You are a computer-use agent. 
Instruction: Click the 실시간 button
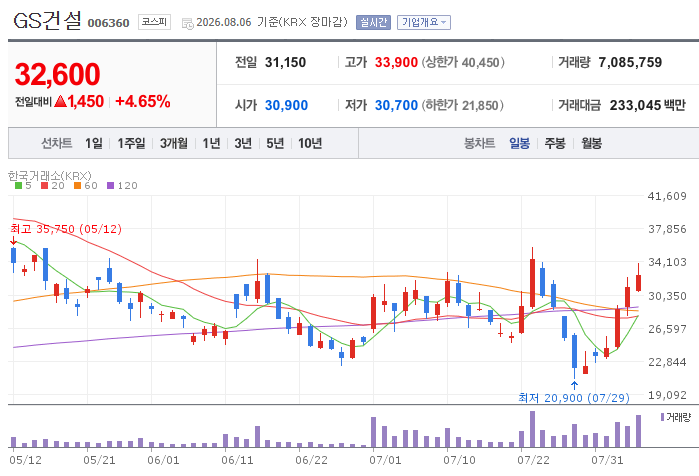pos(373,22)
